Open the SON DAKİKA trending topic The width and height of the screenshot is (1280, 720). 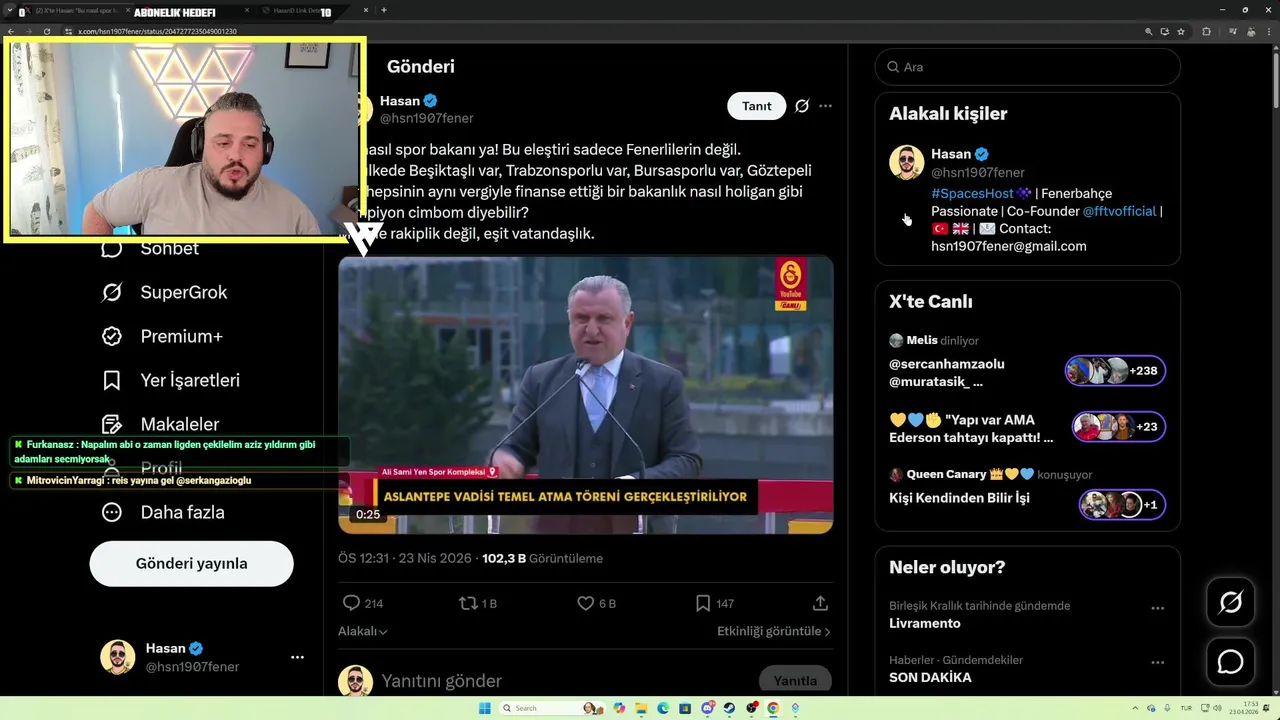pos(930,677)
